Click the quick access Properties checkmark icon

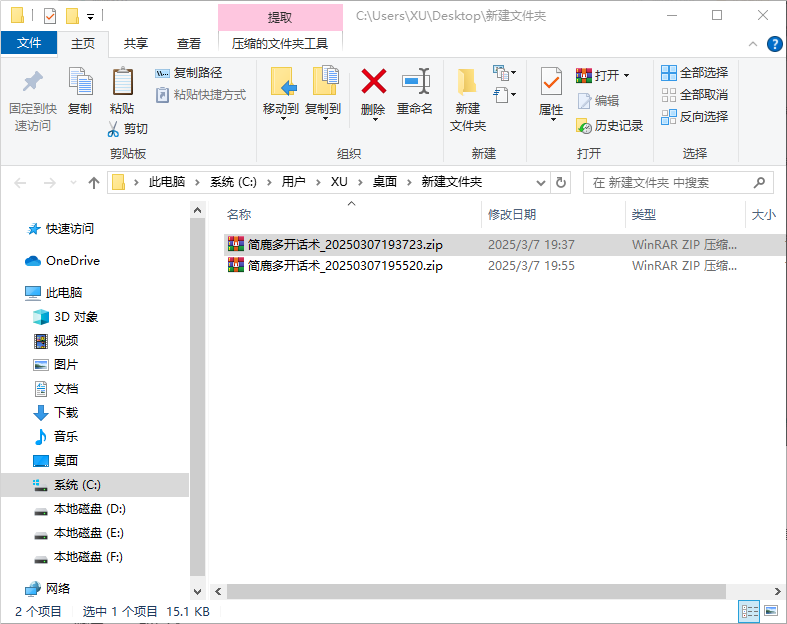(50, 17)
